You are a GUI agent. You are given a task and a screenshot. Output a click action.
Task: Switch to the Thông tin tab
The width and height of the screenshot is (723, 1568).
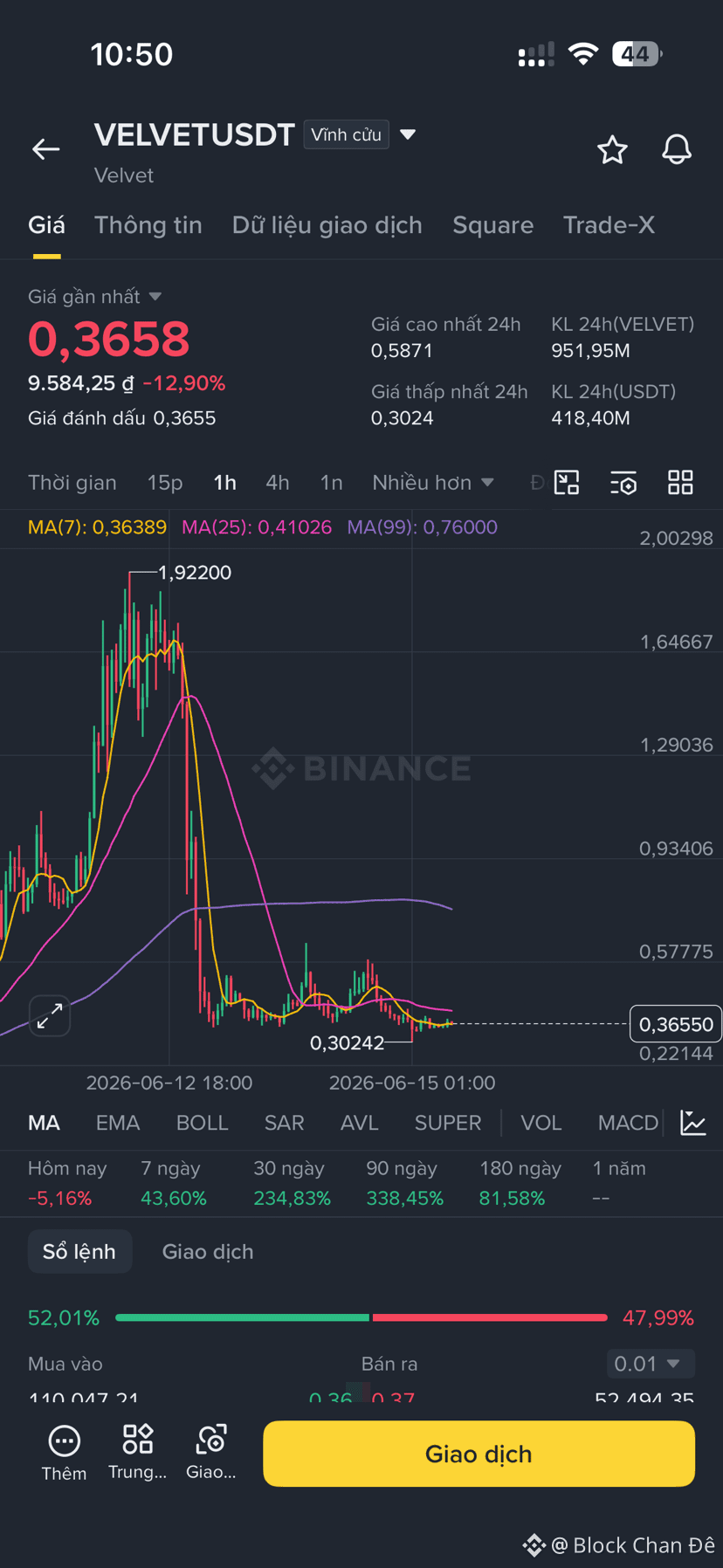pos(148,225)
